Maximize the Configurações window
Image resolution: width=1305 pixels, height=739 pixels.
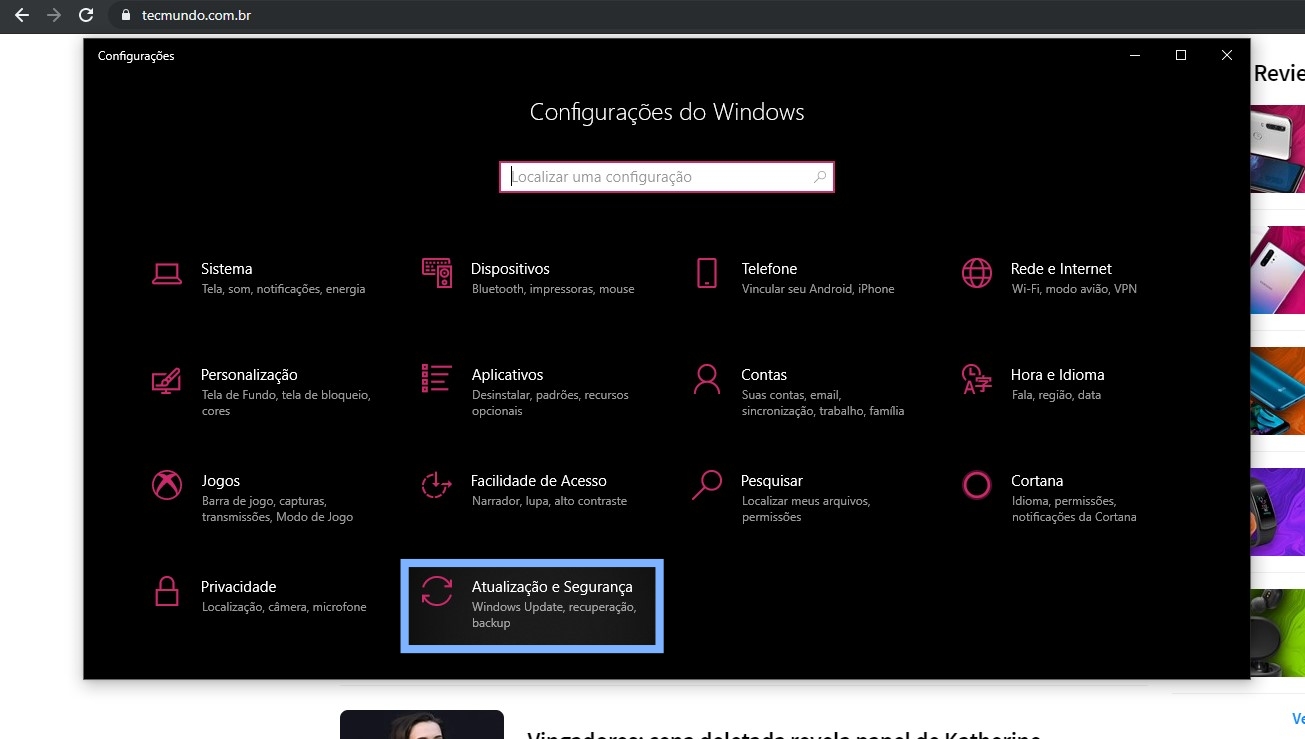[1181, 56]
